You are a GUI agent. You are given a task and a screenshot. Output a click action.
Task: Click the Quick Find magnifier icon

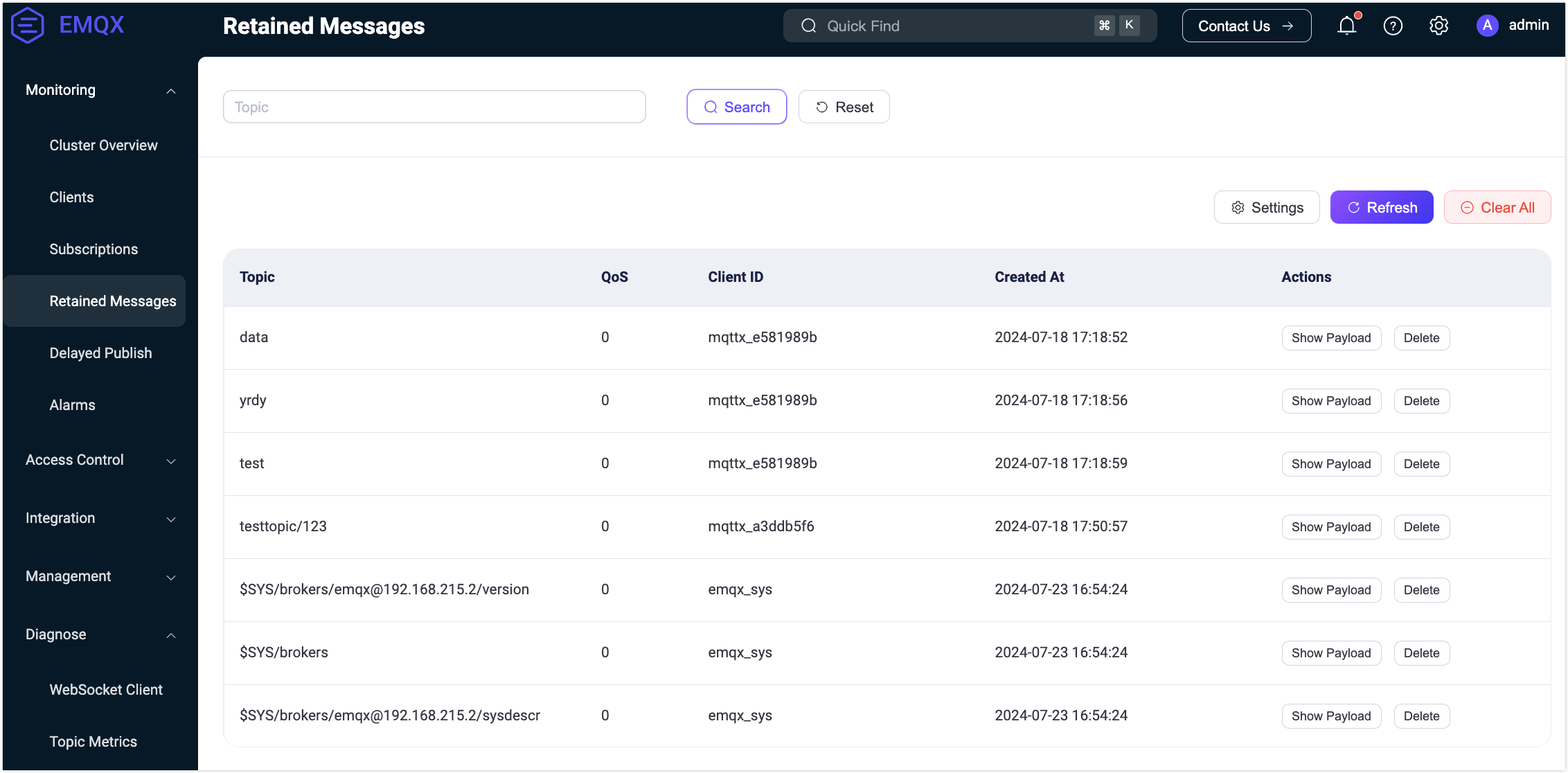(808, 26)
